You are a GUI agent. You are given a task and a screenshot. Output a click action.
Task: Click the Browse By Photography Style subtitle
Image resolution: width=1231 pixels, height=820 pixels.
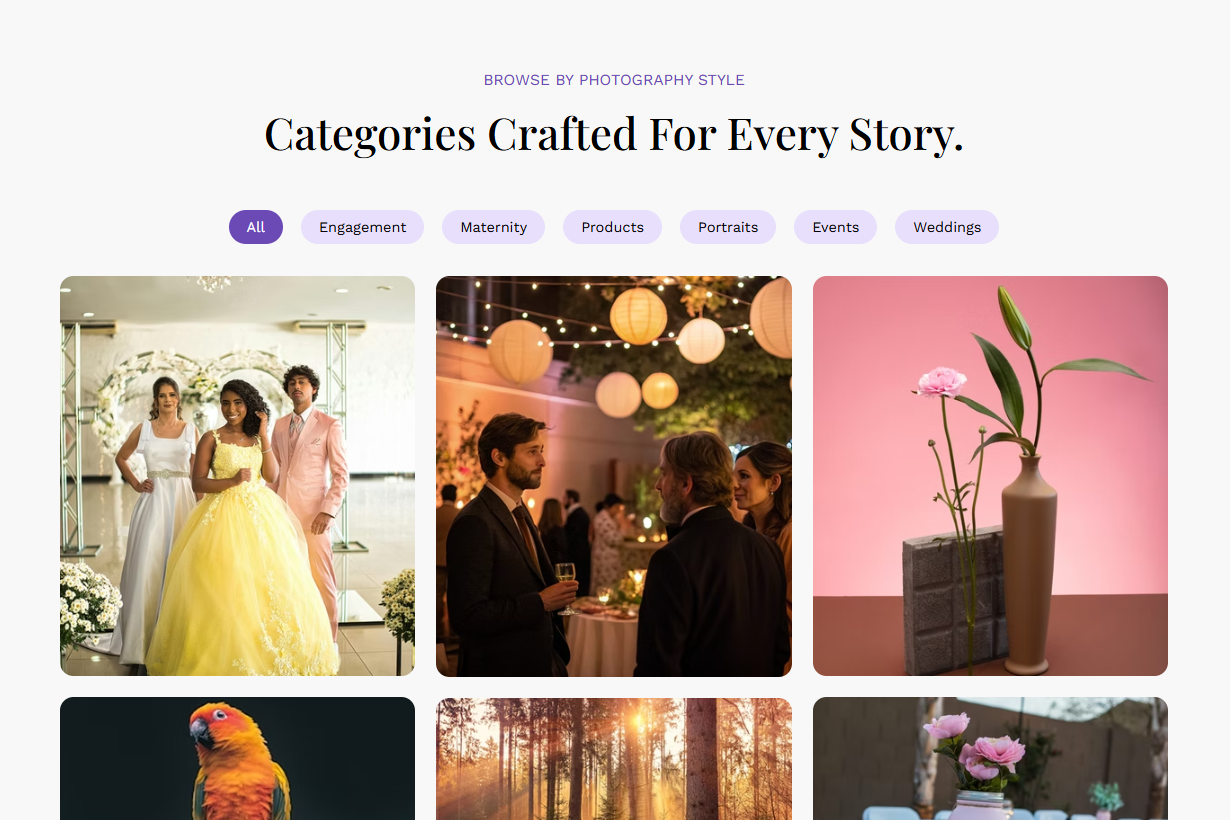(614, 80)
